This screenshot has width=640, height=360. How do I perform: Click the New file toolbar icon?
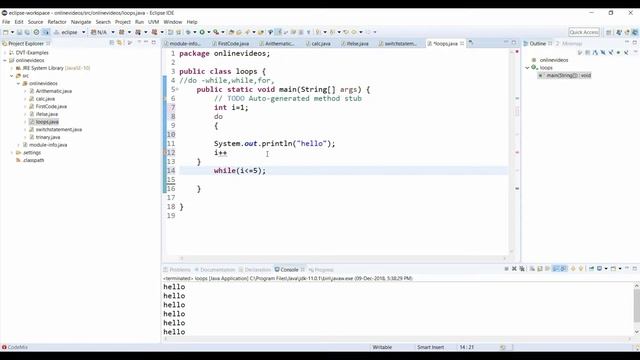coord(5,32)
